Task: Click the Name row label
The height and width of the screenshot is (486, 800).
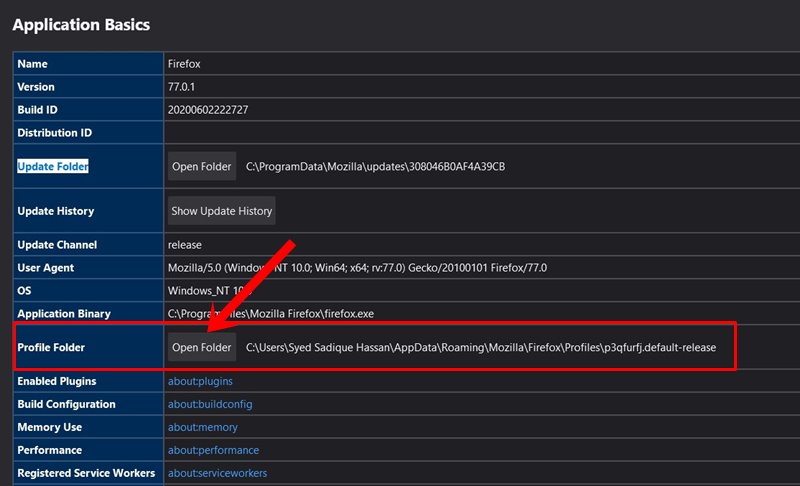Action: (x=32, y=64)
